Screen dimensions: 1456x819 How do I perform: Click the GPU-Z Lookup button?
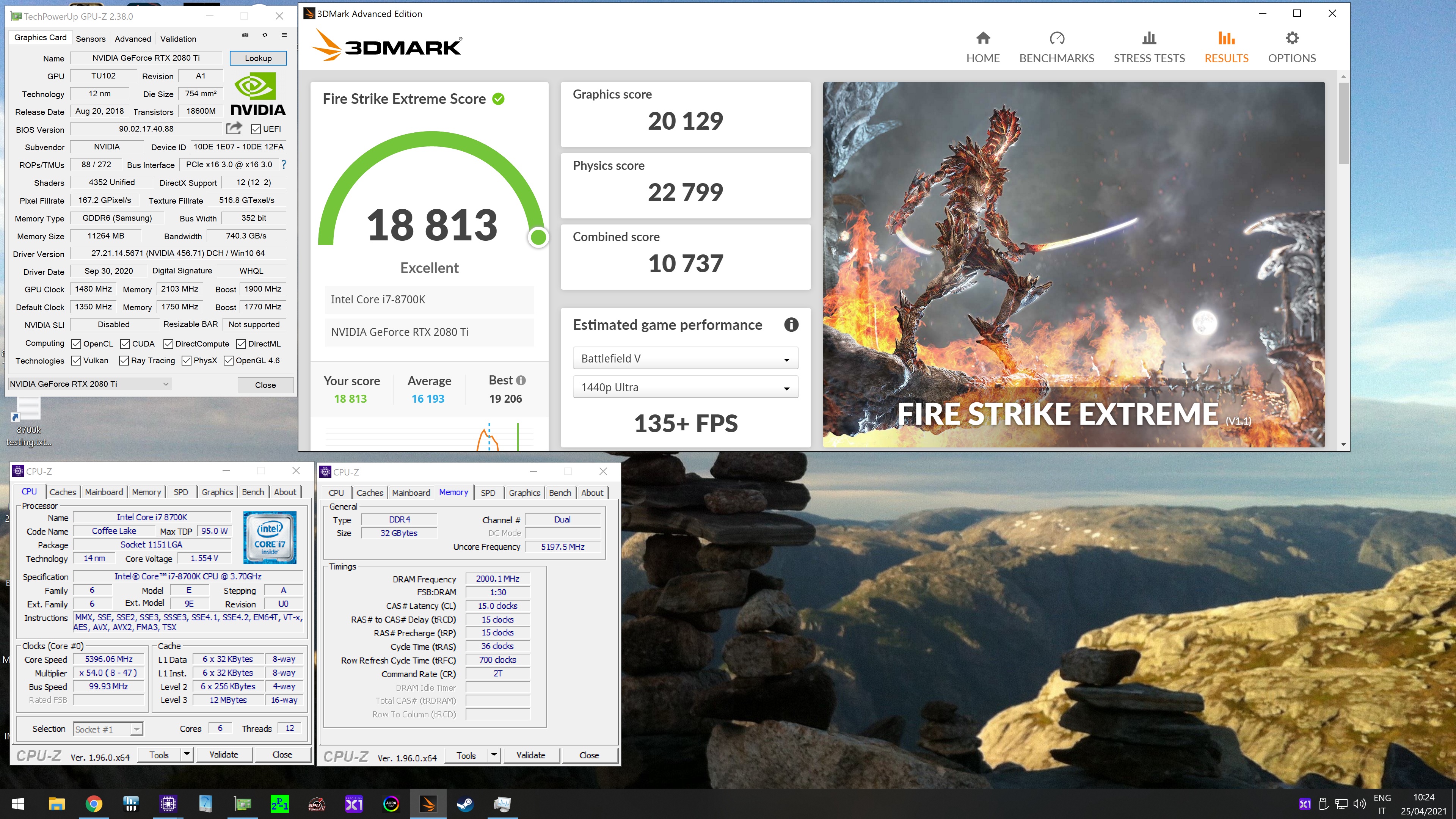[x=258, y=58]
